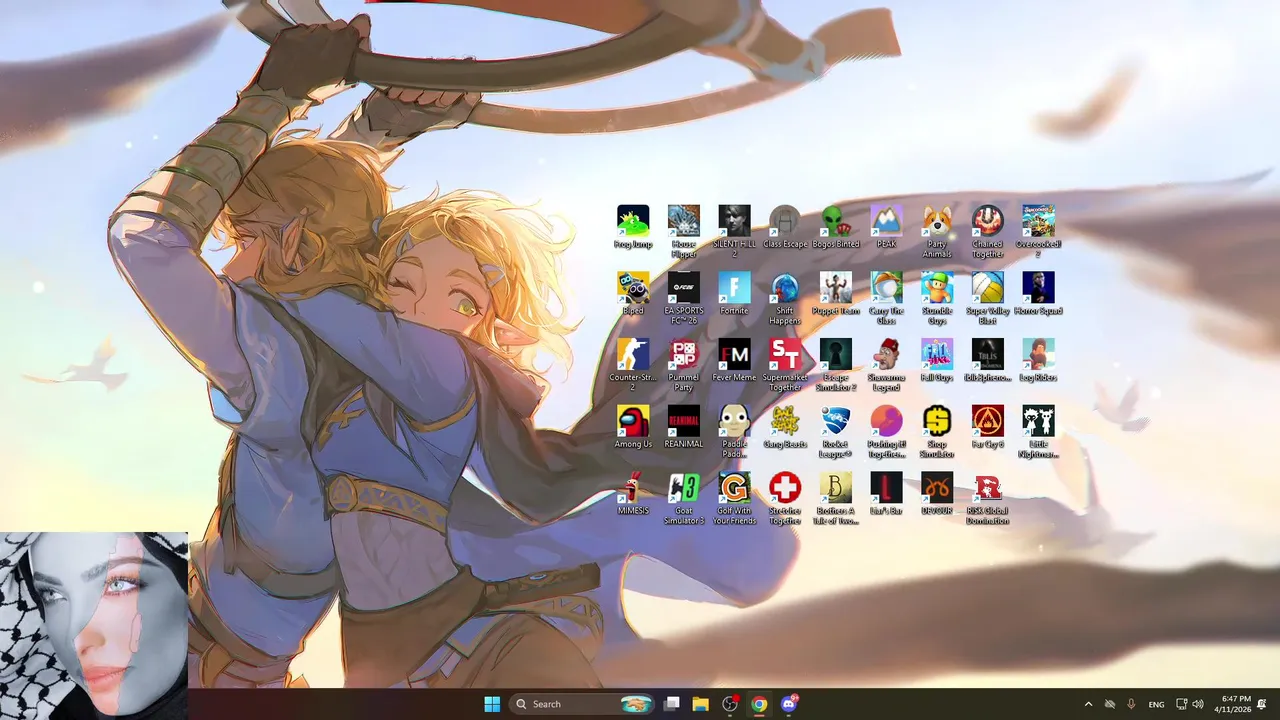The height and width of the screenshot is (720, 1280).
Task: Switch to Google Chrome on the taskbar
Action: tap(759, 704)
